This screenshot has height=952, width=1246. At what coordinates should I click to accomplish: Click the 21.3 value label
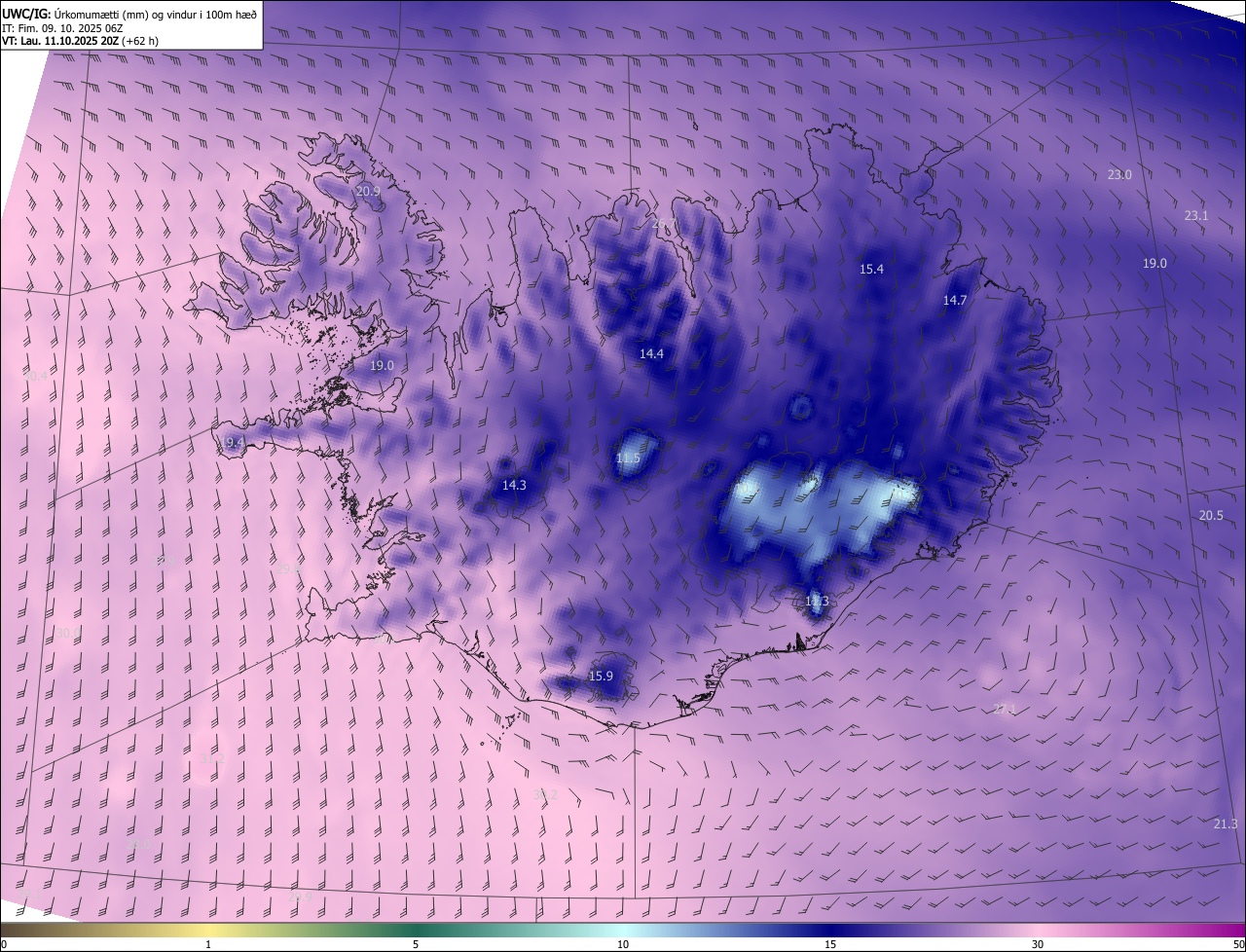1226,824
